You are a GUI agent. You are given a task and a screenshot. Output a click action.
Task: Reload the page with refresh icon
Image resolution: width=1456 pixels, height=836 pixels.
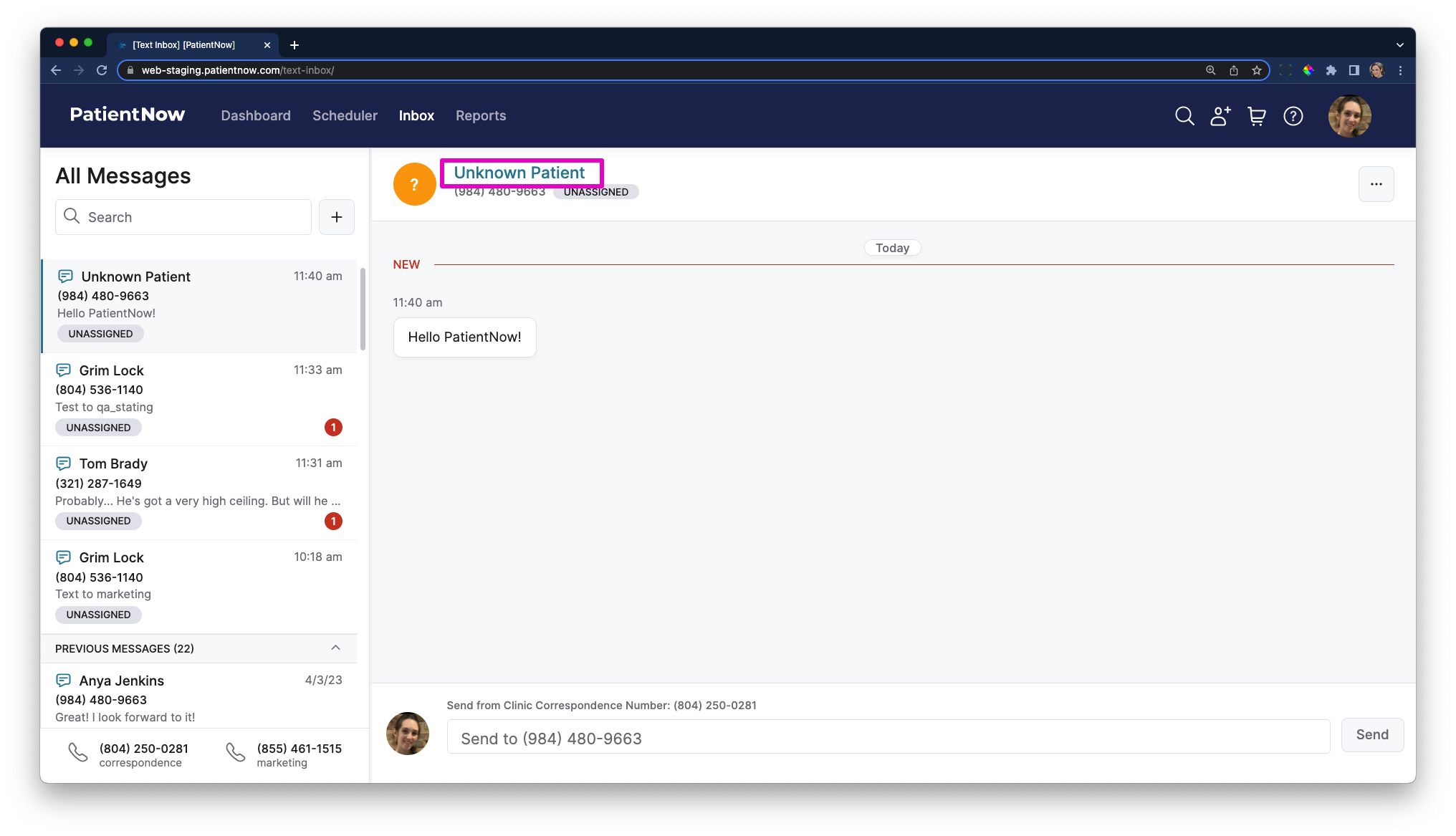point(102,70)
